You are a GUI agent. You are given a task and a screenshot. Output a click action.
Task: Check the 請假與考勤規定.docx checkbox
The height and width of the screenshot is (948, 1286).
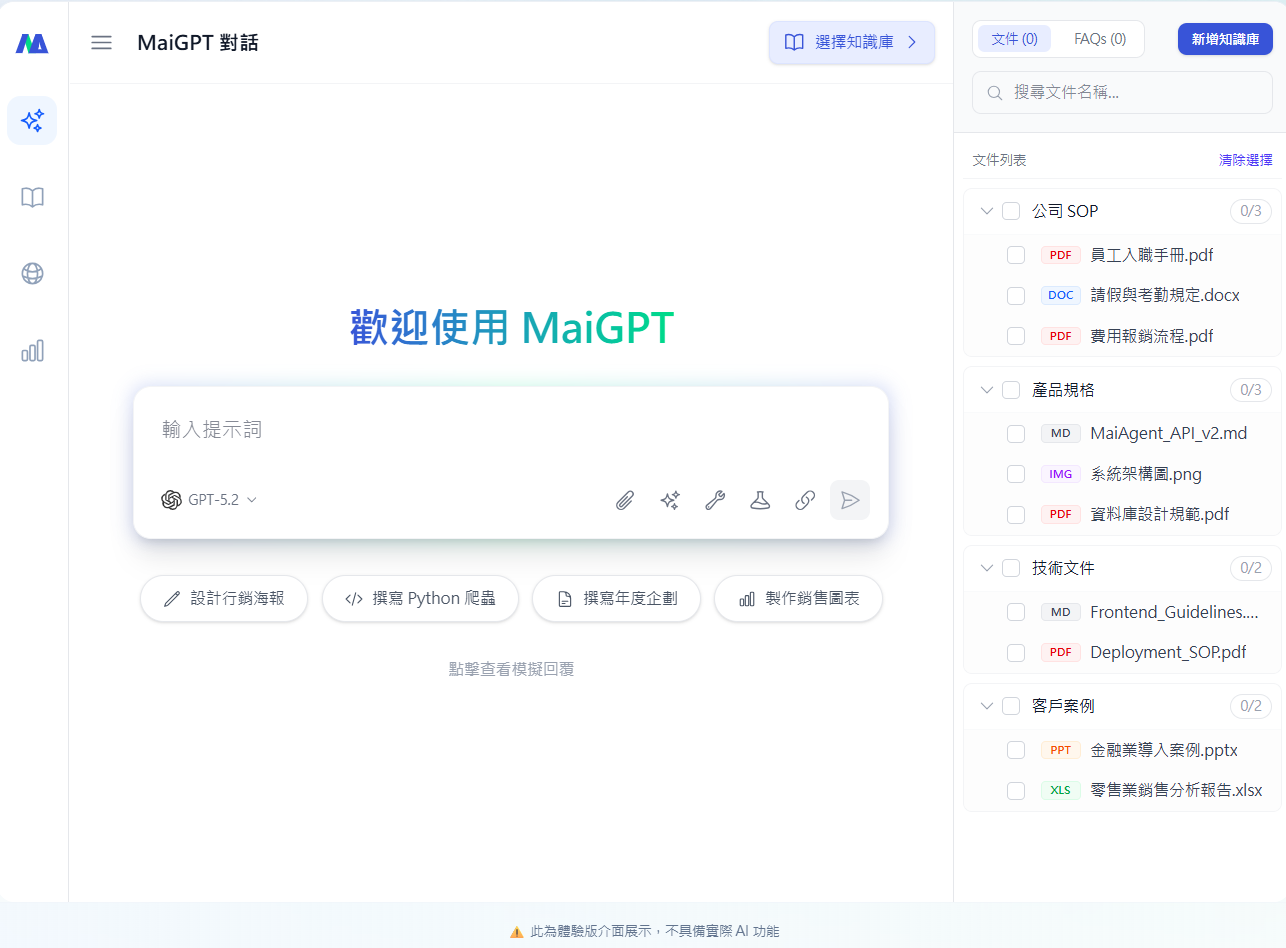[1016, 295]
